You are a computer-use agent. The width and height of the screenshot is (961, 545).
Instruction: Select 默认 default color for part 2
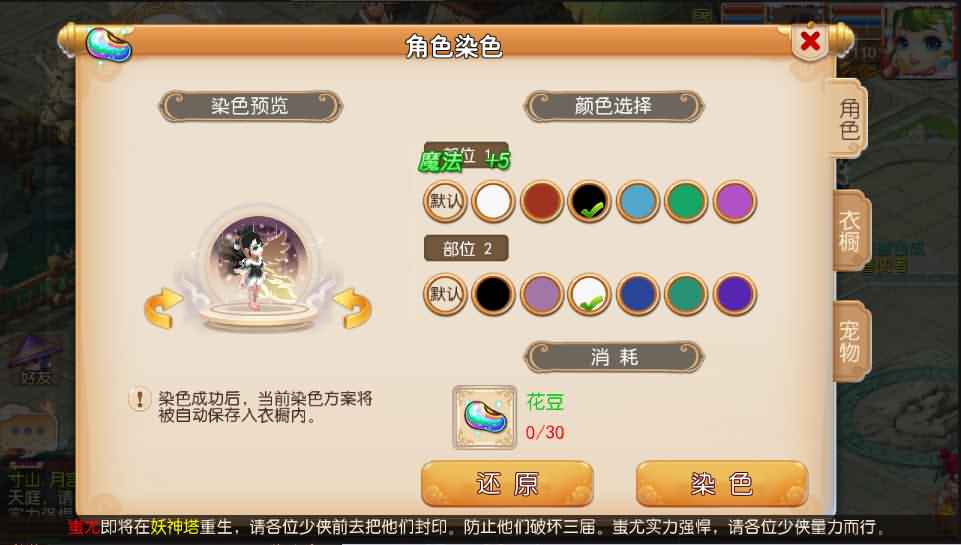click(445, 294)
